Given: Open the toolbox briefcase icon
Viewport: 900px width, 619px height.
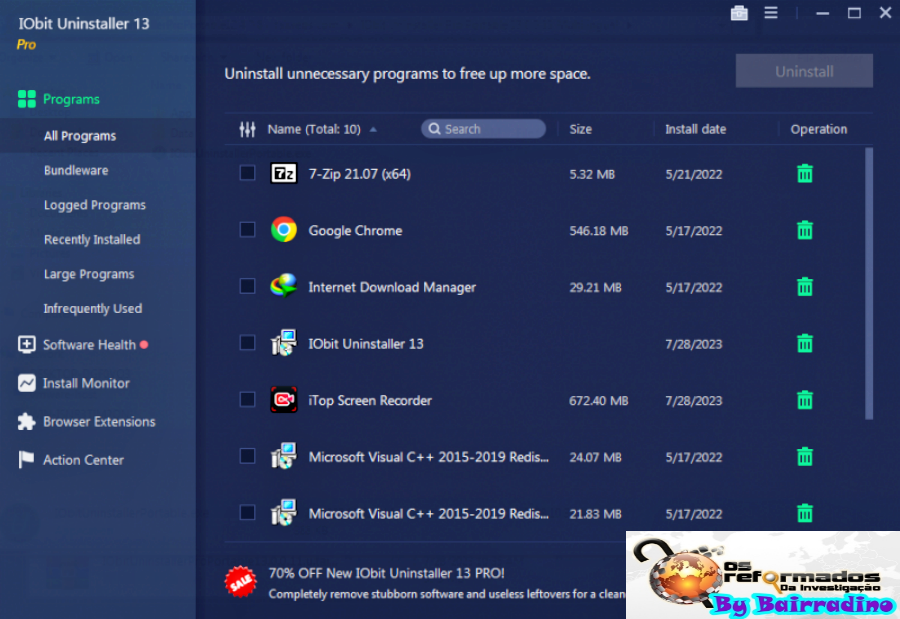Looking at the screenshot, I should tap(739, 13).
